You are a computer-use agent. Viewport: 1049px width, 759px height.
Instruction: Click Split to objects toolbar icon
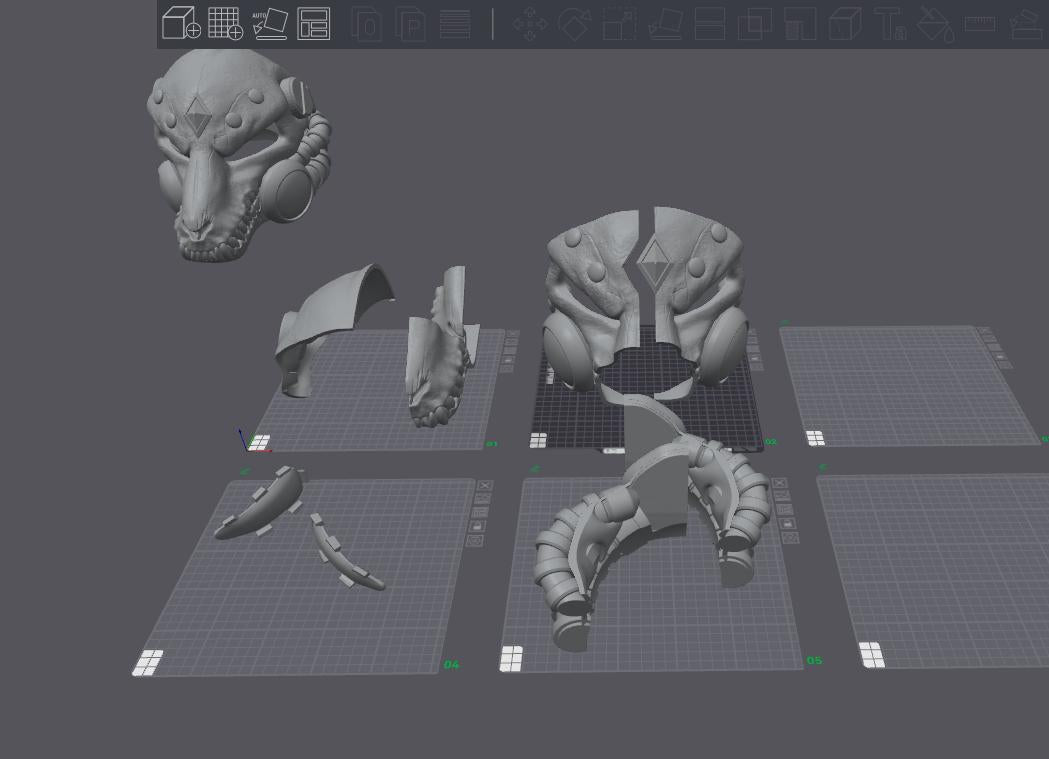[x=367, y=24]
